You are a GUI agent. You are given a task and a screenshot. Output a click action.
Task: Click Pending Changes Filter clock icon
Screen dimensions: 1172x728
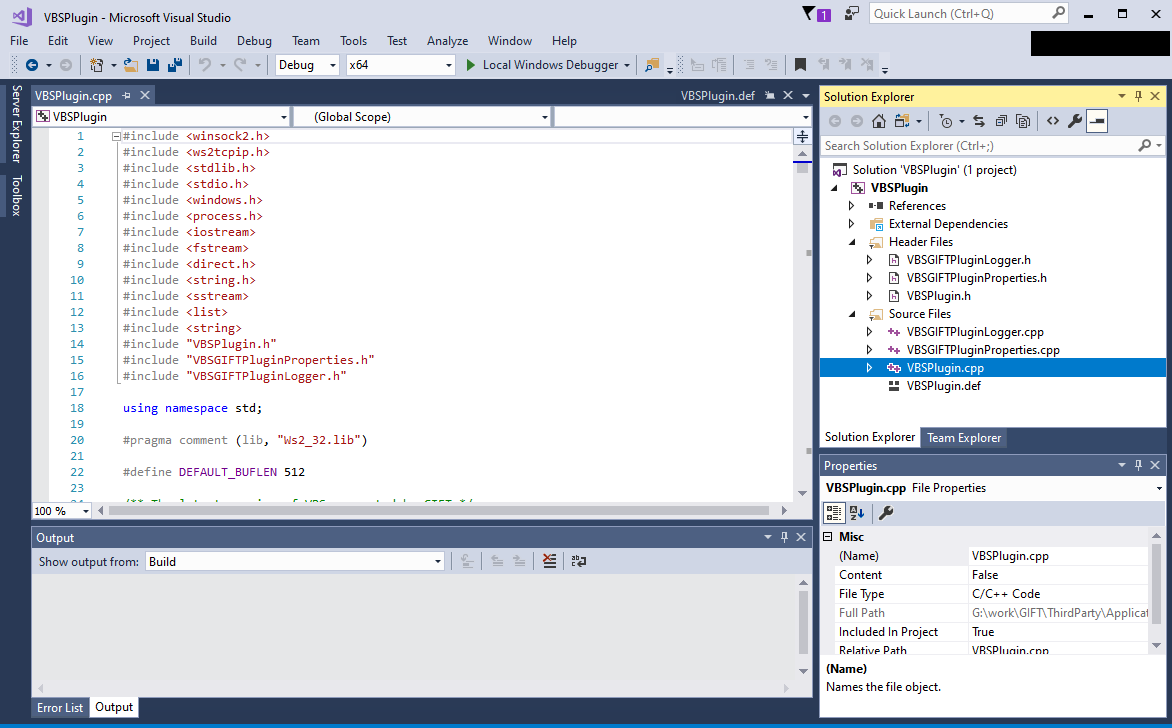946,121
